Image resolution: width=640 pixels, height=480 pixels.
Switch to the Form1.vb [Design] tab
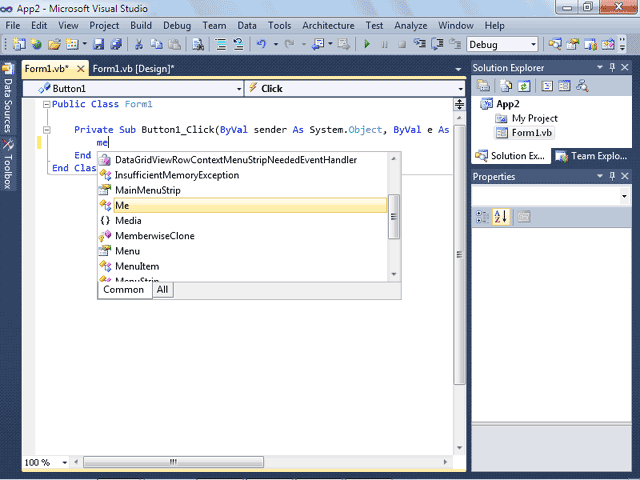tap(133, 69)
